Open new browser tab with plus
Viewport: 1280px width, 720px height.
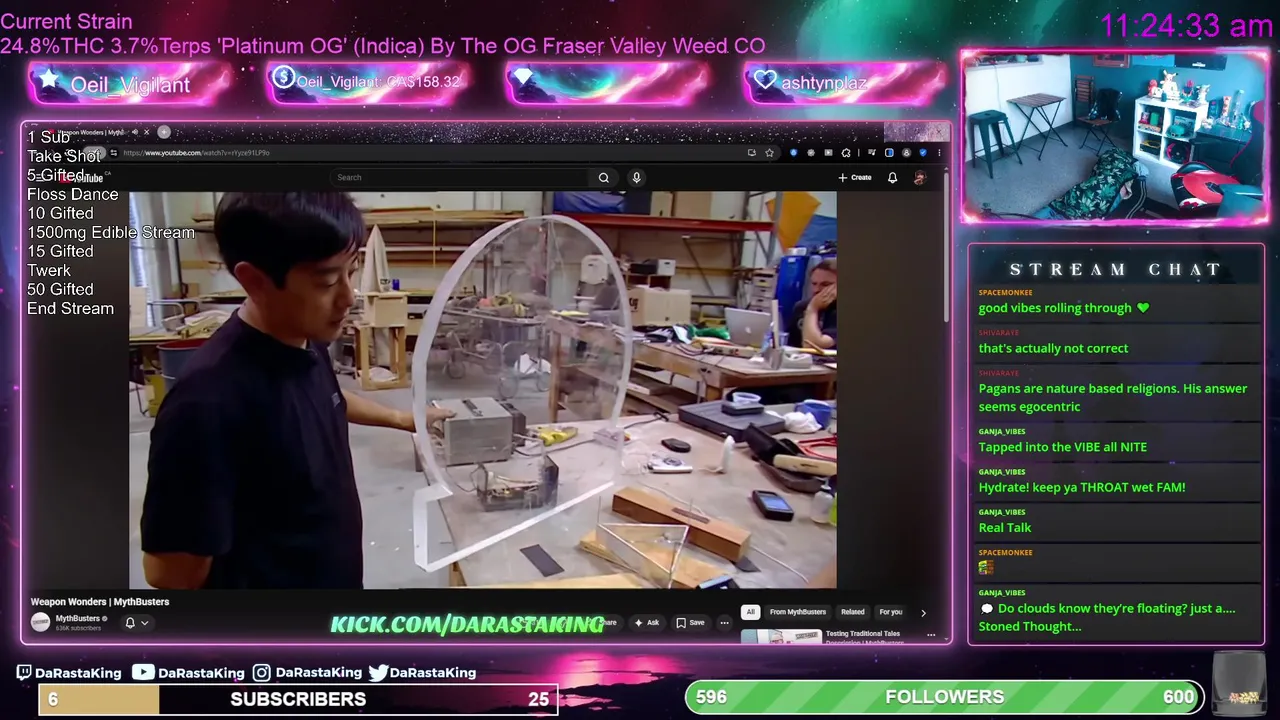164,132
